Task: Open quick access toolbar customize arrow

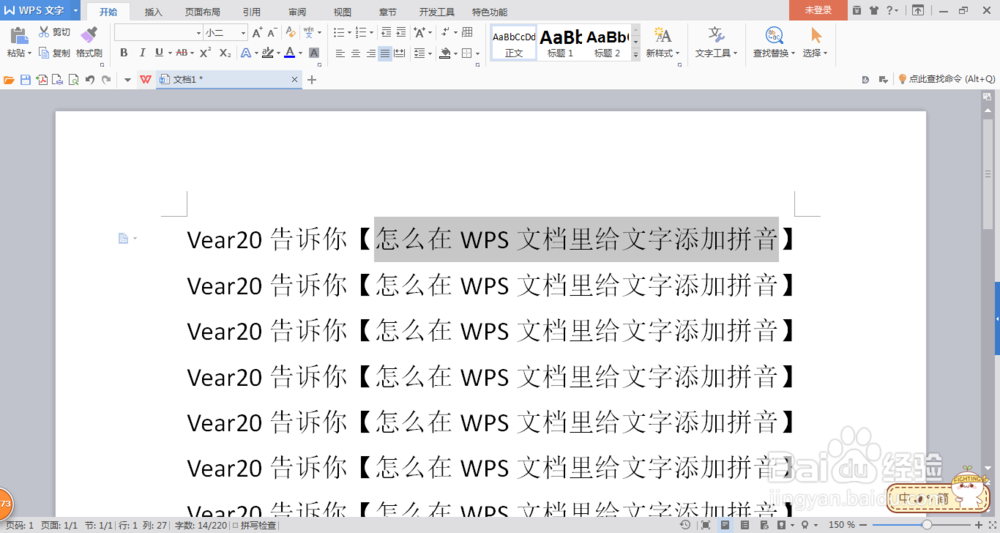Action: click(x=127, y=80)
